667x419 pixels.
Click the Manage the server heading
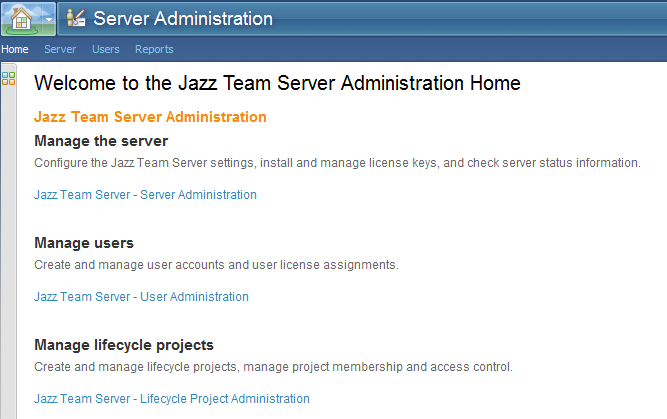(101, 141)
